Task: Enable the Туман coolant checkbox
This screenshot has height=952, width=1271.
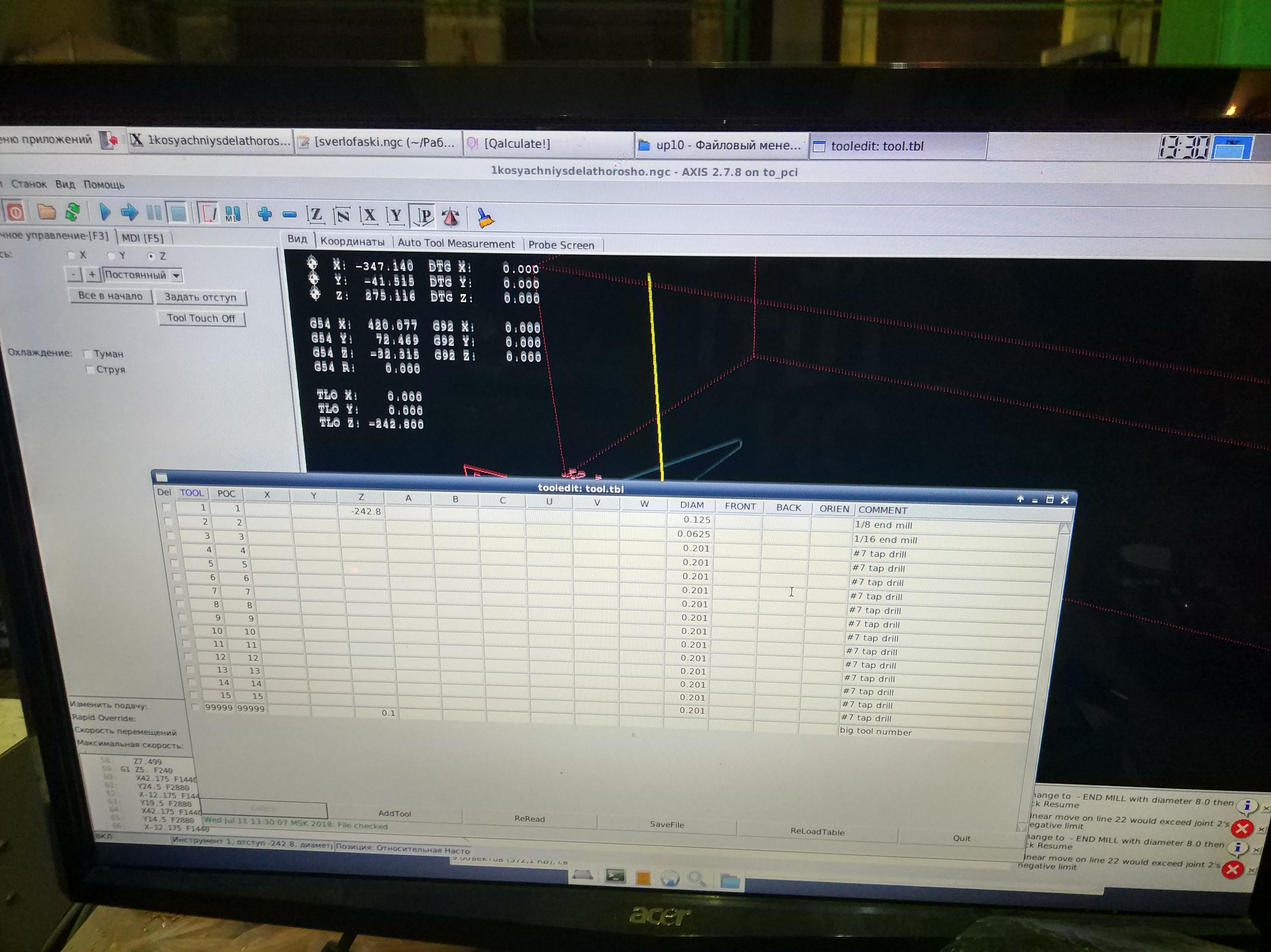Action: coord(88,354)
